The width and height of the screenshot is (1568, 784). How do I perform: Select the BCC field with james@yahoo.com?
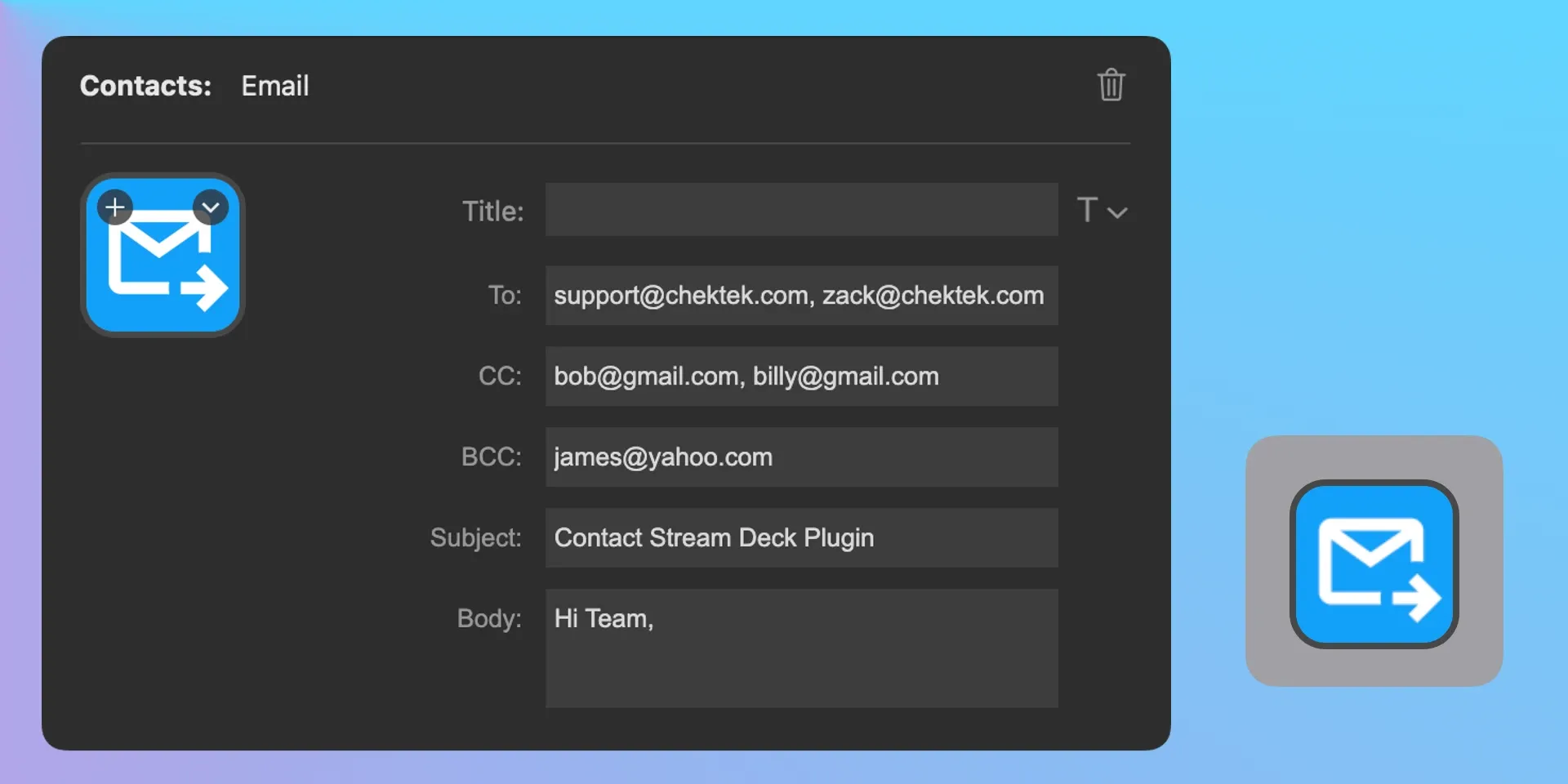coord(801,457)
